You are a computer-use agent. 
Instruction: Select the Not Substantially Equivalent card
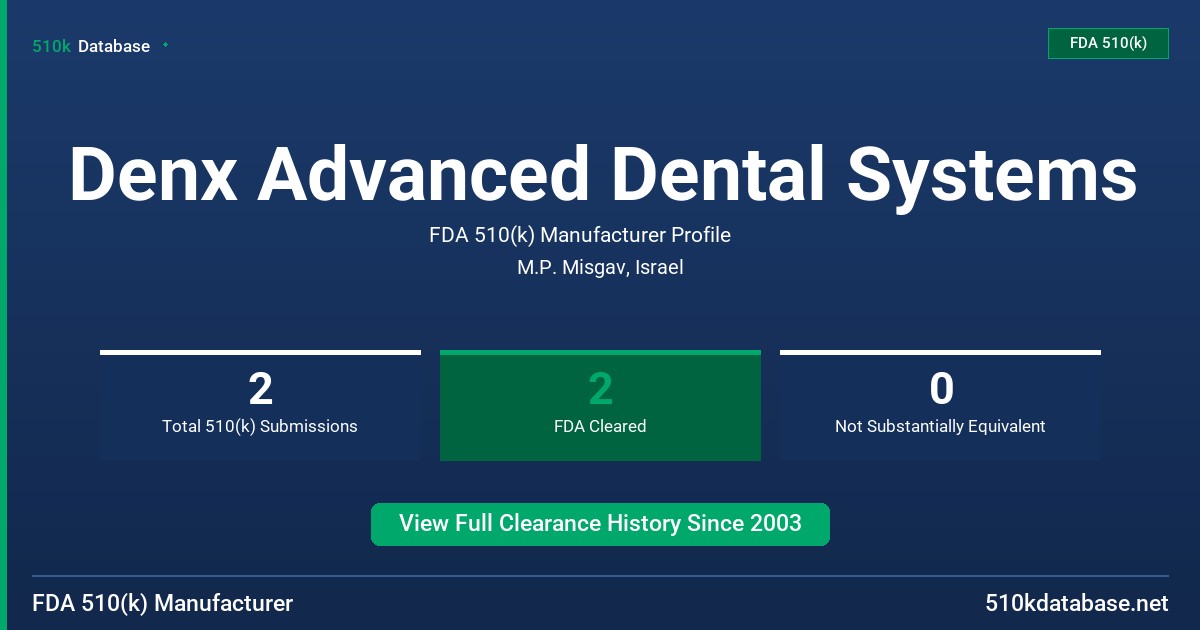tap(940, 405)
